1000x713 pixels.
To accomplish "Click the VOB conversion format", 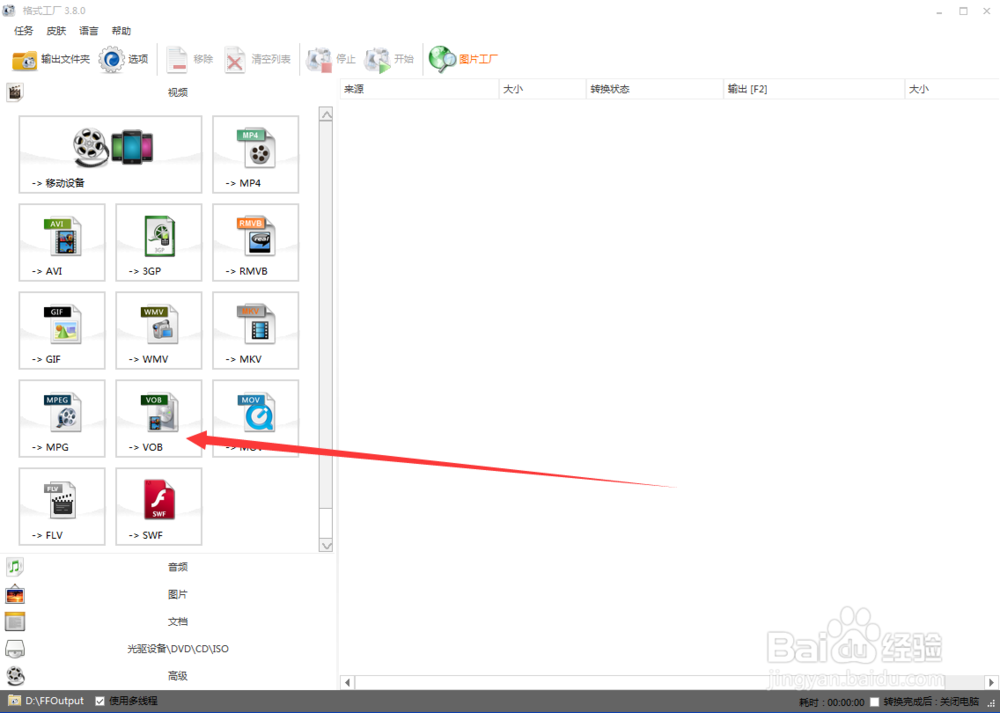I will coord(159,418).
